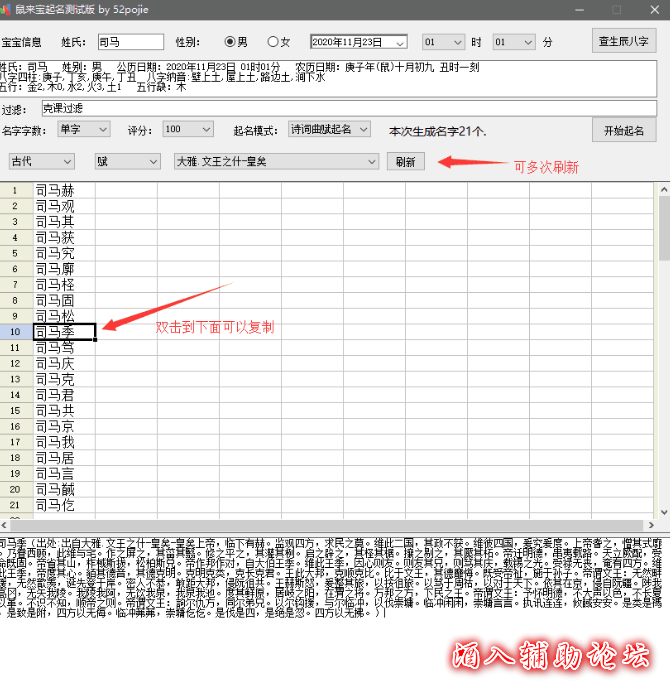
Task: Click row header number 21
Action: coord(16,505)
